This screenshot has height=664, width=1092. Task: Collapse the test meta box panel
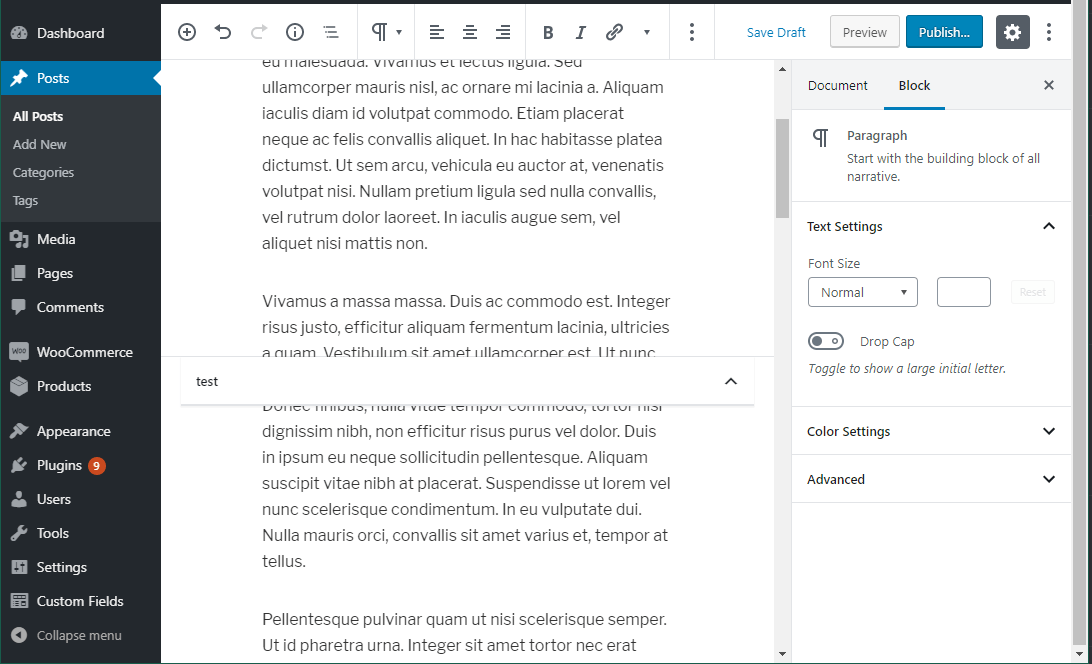tap(730, 381)
